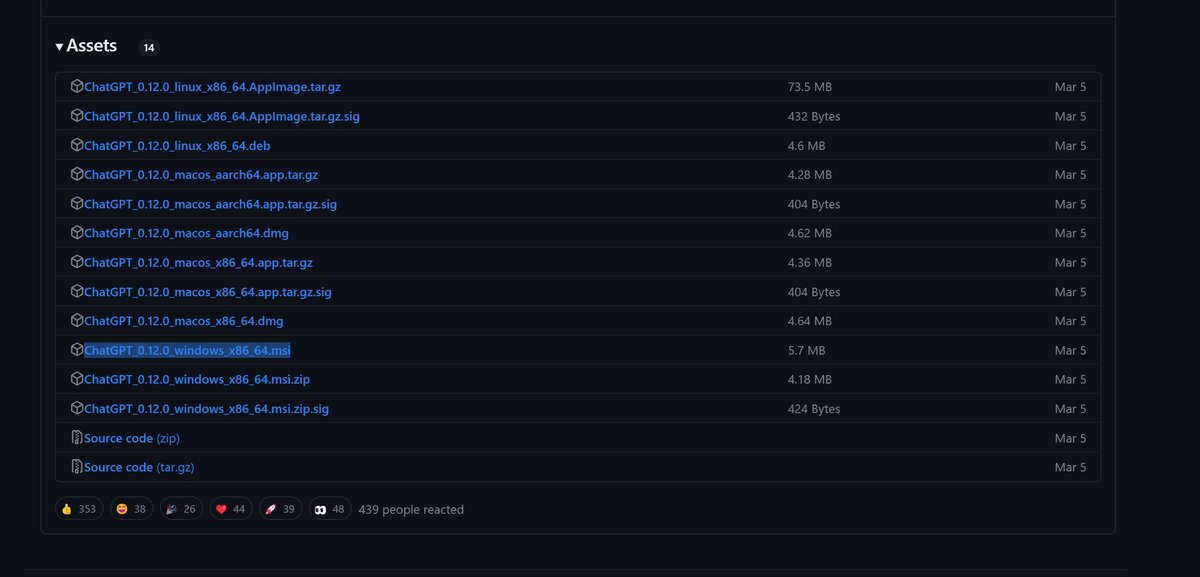Click the package icon beside linux AppImage.tar.gz
Viewport: 1200px width, 577px height.
pyautogui.click(x=77, y=87)
